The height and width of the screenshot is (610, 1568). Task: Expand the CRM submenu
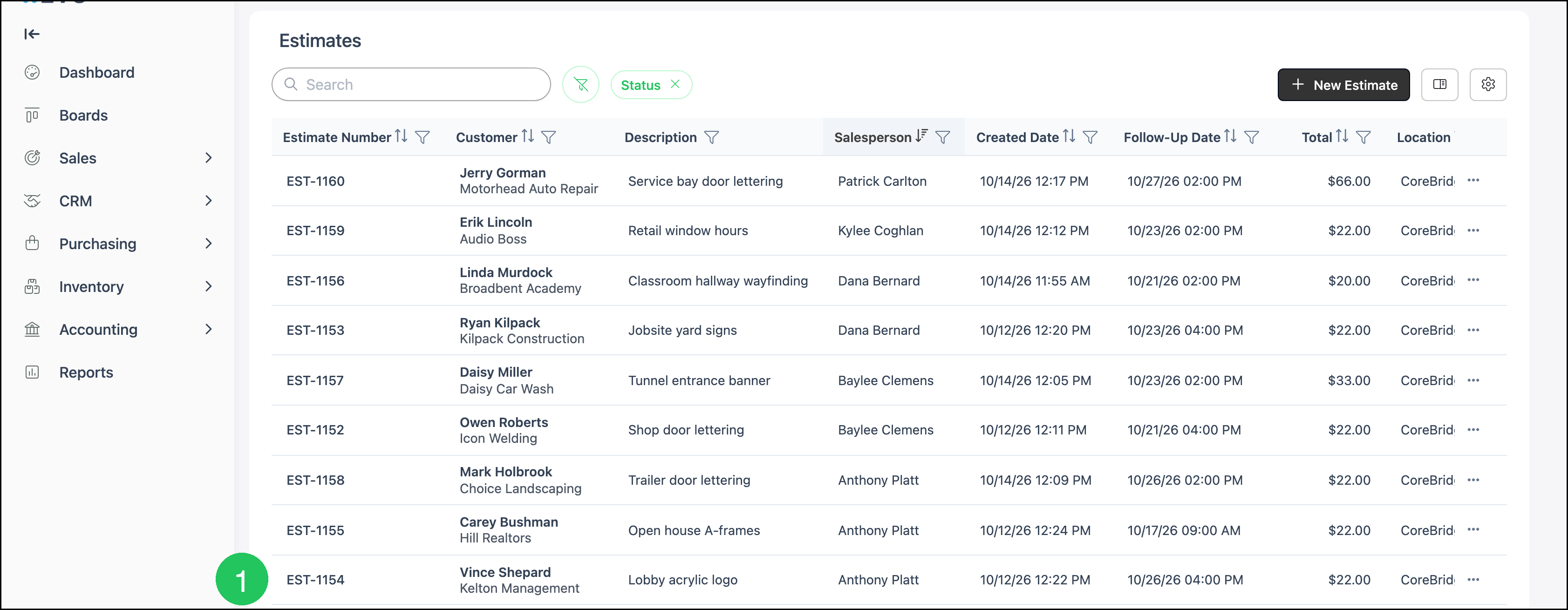[x=209, y=201]
